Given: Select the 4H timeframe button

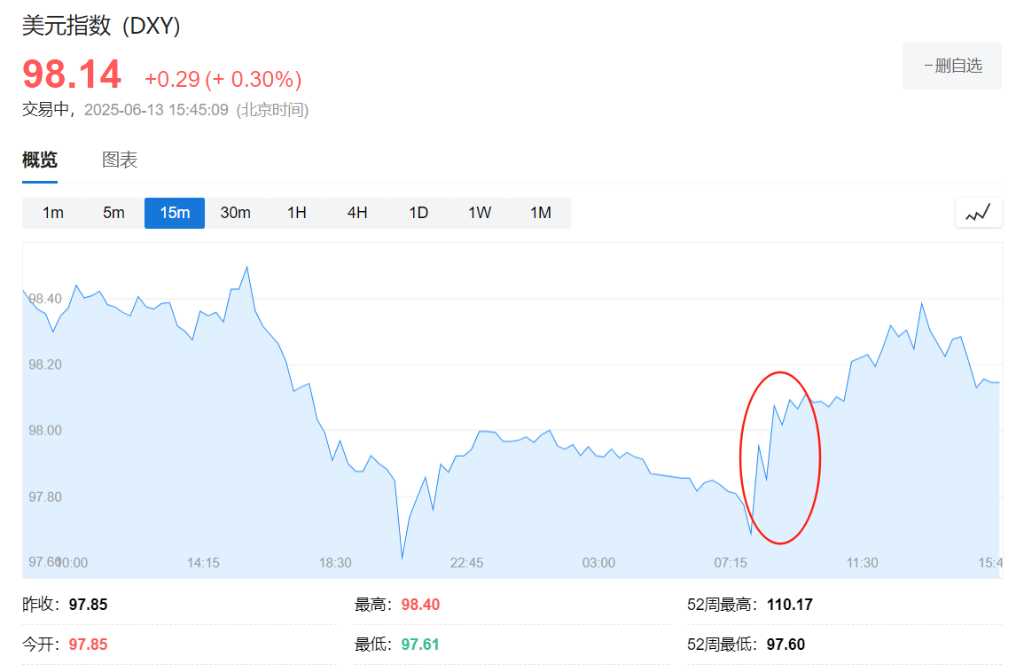Looking at the screenshot, I should pos(357,212).
